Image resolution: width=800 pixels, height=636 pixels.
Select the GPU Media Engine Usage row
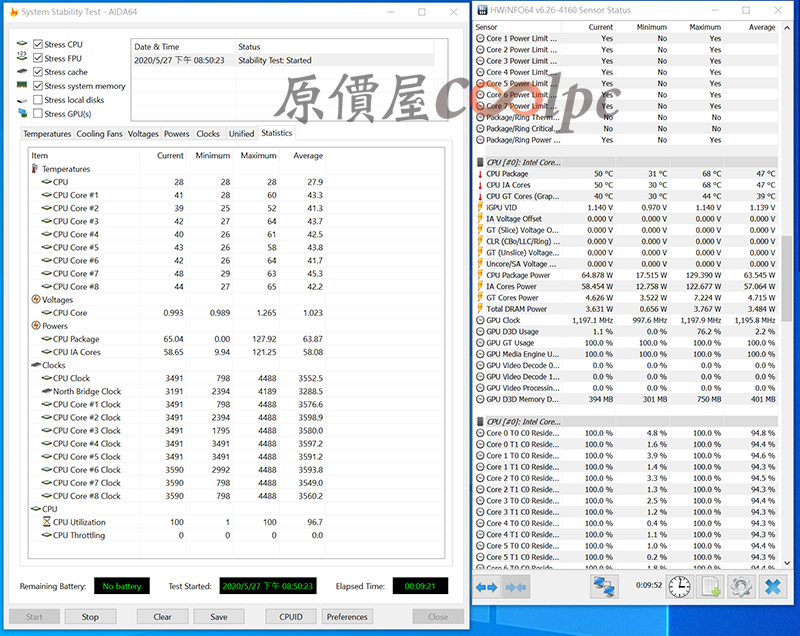pyautogui.click(x=627, y=354)
